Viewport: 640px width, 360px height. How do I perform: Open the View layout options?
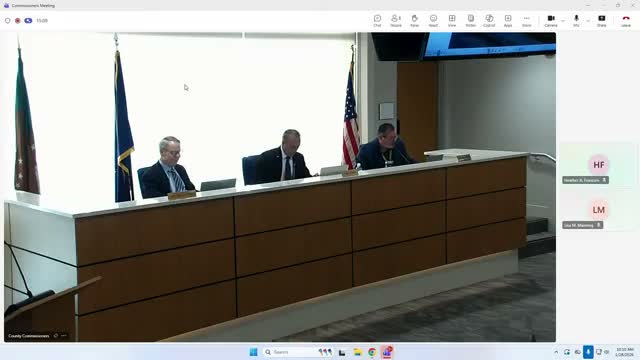tap(452, 20)
